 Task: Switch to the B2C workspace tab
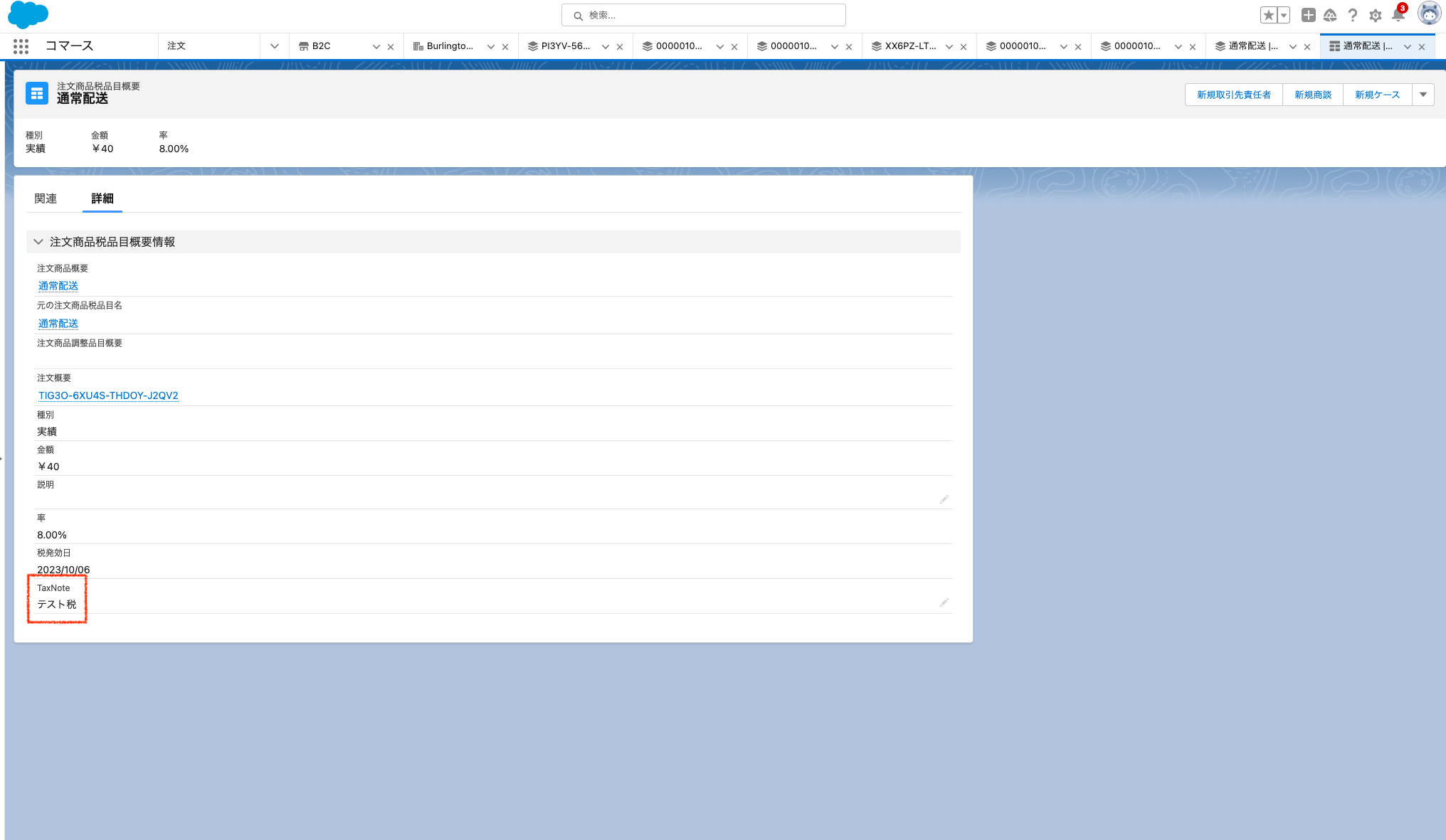pyautogui.click(x=321, y=46)
